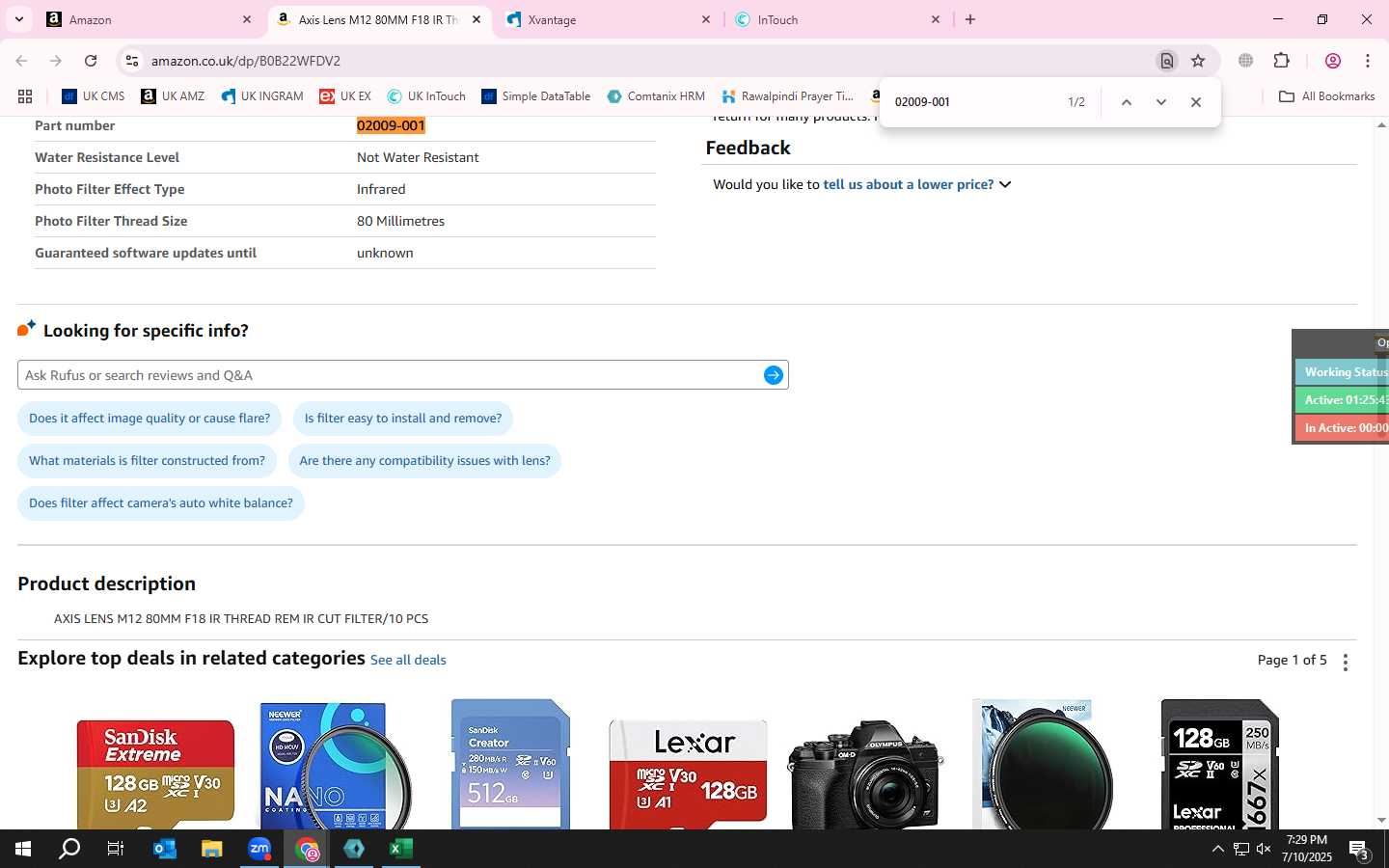Image resolution: width=1389 pixels, height=868 pixels.
Task: Close the InTouch tab
Action: (x=936, y=19)
